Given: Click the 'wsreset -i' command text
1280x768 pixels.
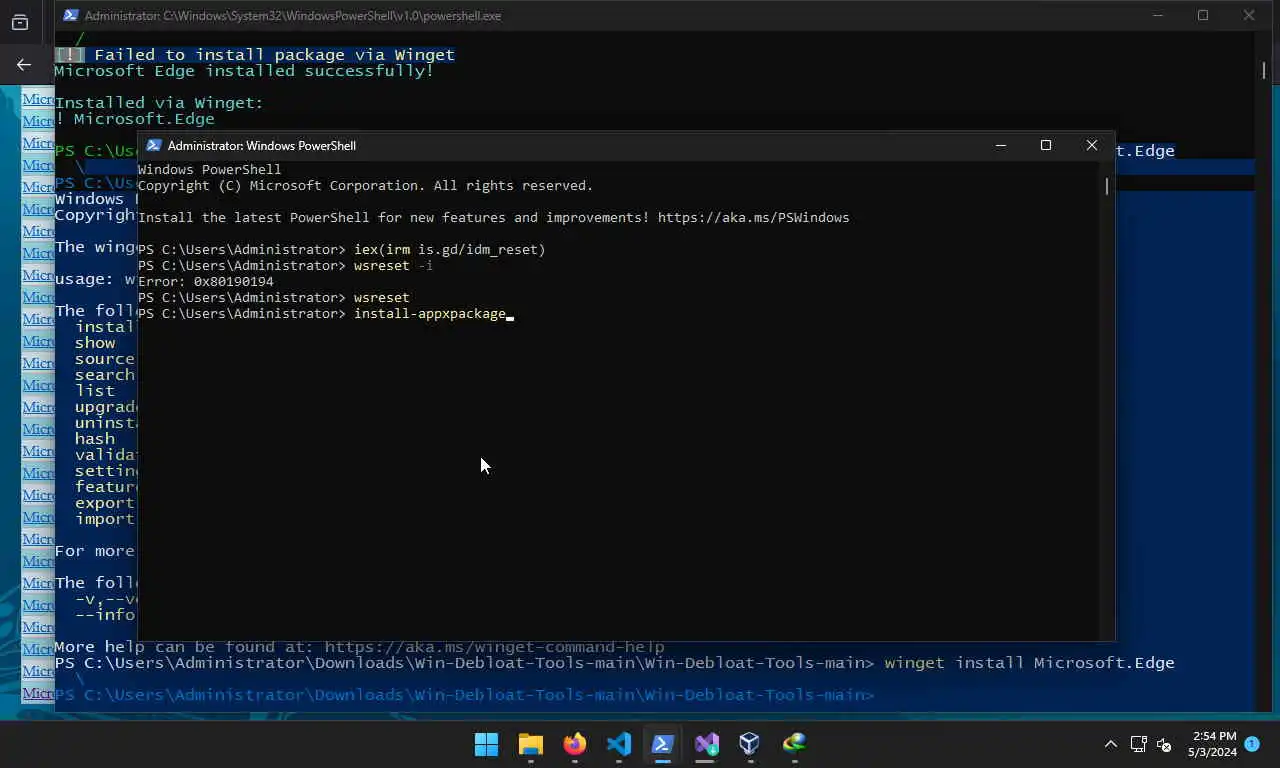Looking at the screenshot, I should pyautogui.click(x=394, y=266).
